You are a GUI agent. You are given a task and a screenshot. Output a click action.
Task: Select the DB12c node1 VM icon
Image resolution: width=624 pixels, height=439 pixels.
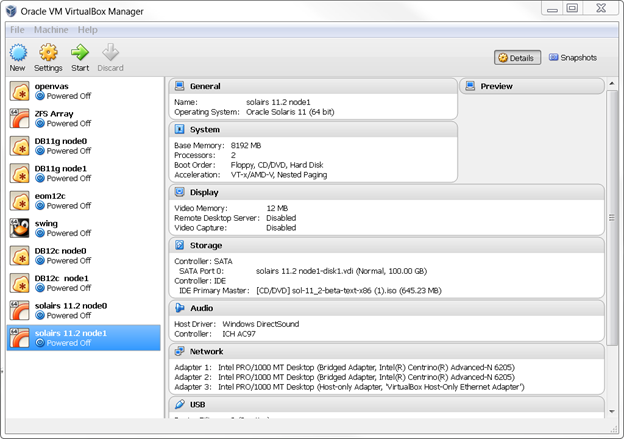(x=20, y=283)
